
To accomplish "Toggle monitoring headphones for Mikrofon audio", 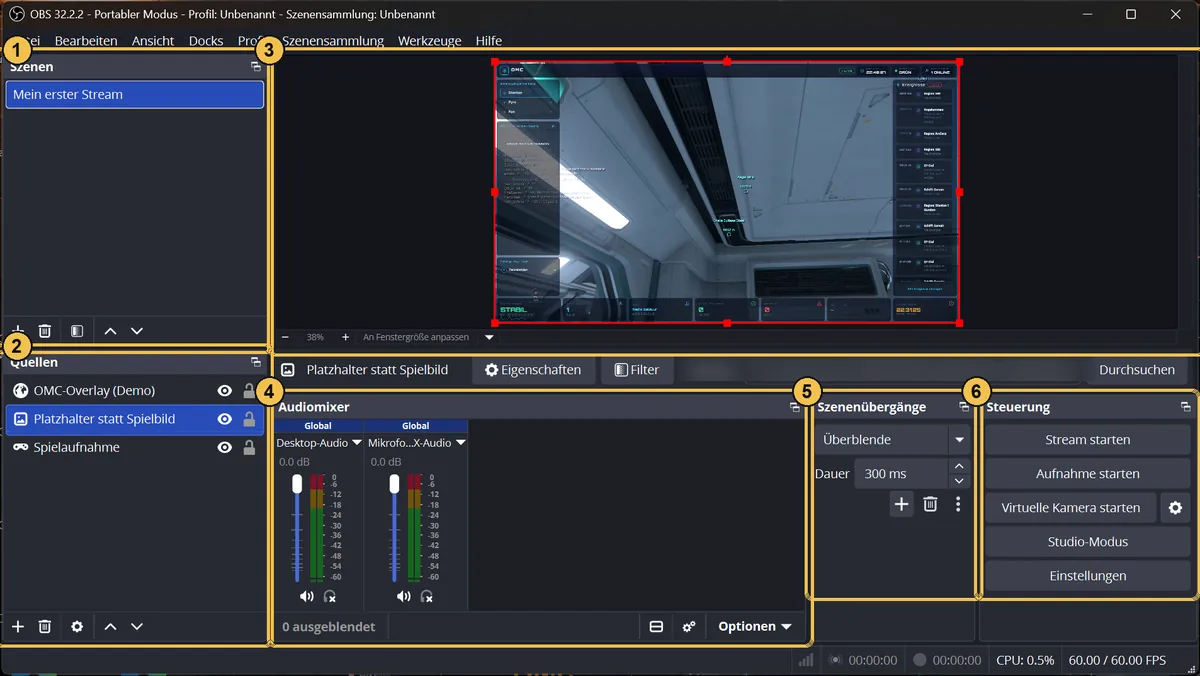I will click(x=427, y=596).
